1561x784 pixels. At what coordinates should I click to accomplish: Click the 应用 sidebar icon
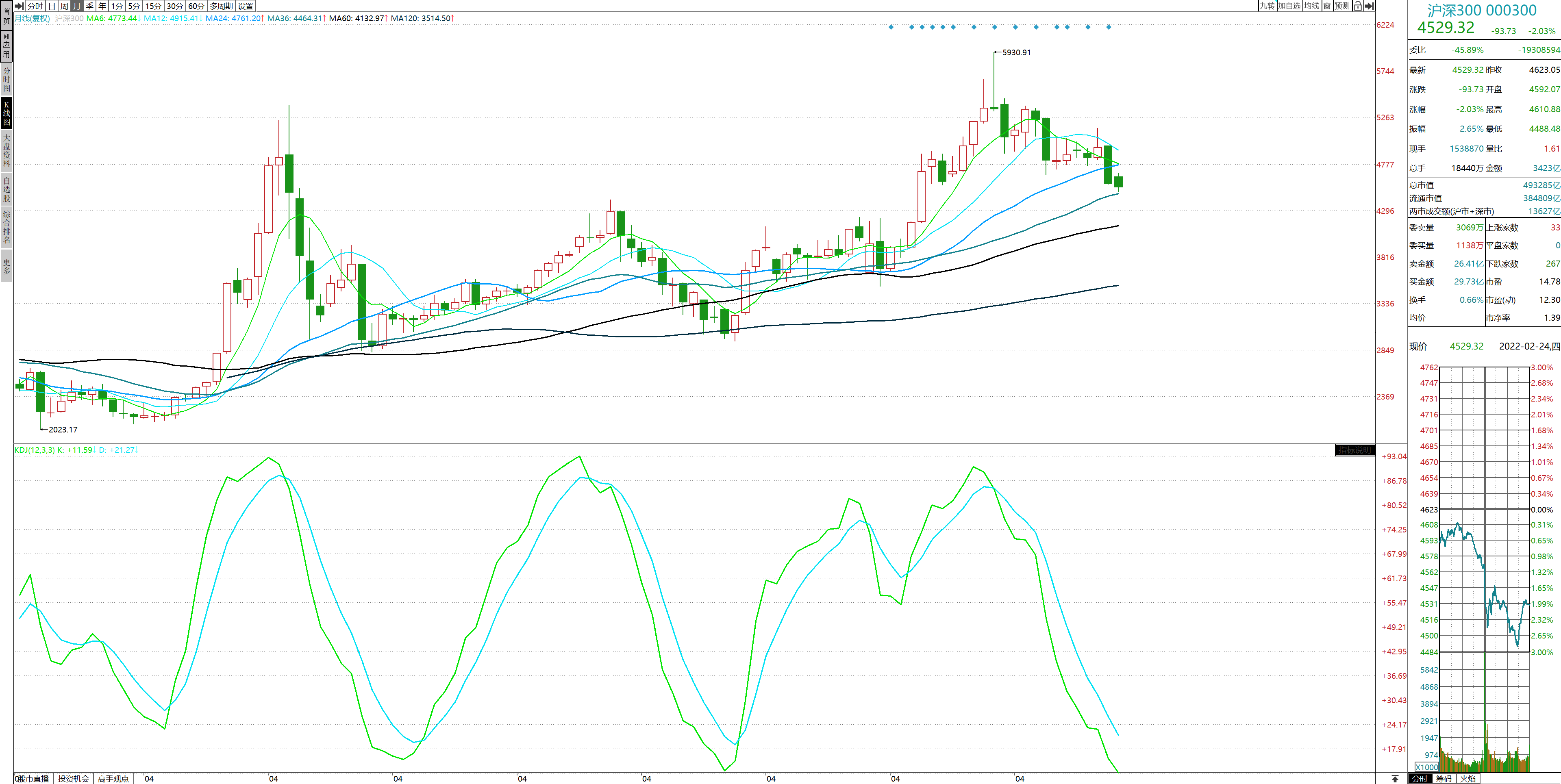coord(7,46)
